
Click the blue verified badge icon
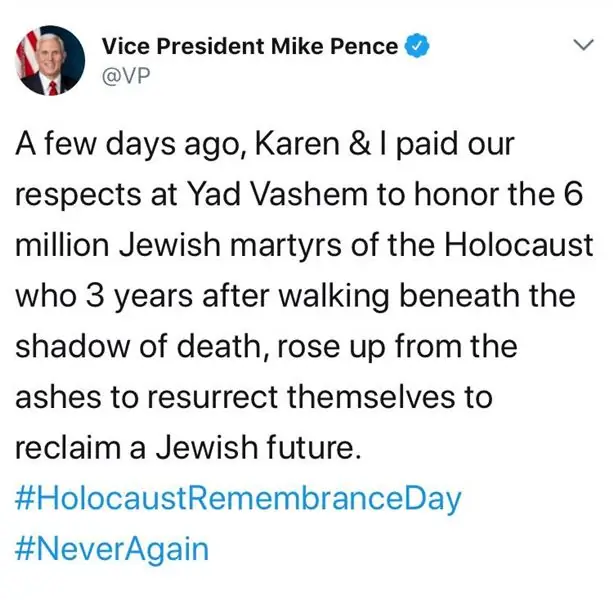pos(420,47)
